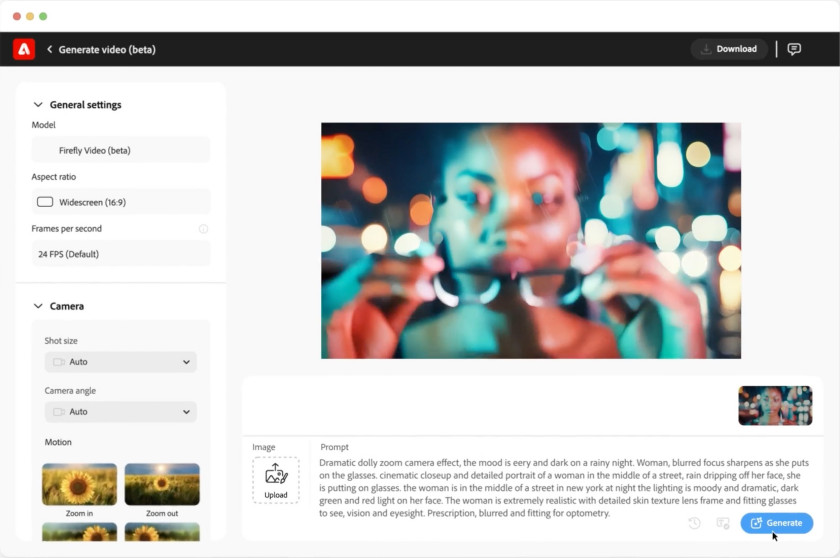
Task: Click the generated video preview
Action: coord(531,240)
